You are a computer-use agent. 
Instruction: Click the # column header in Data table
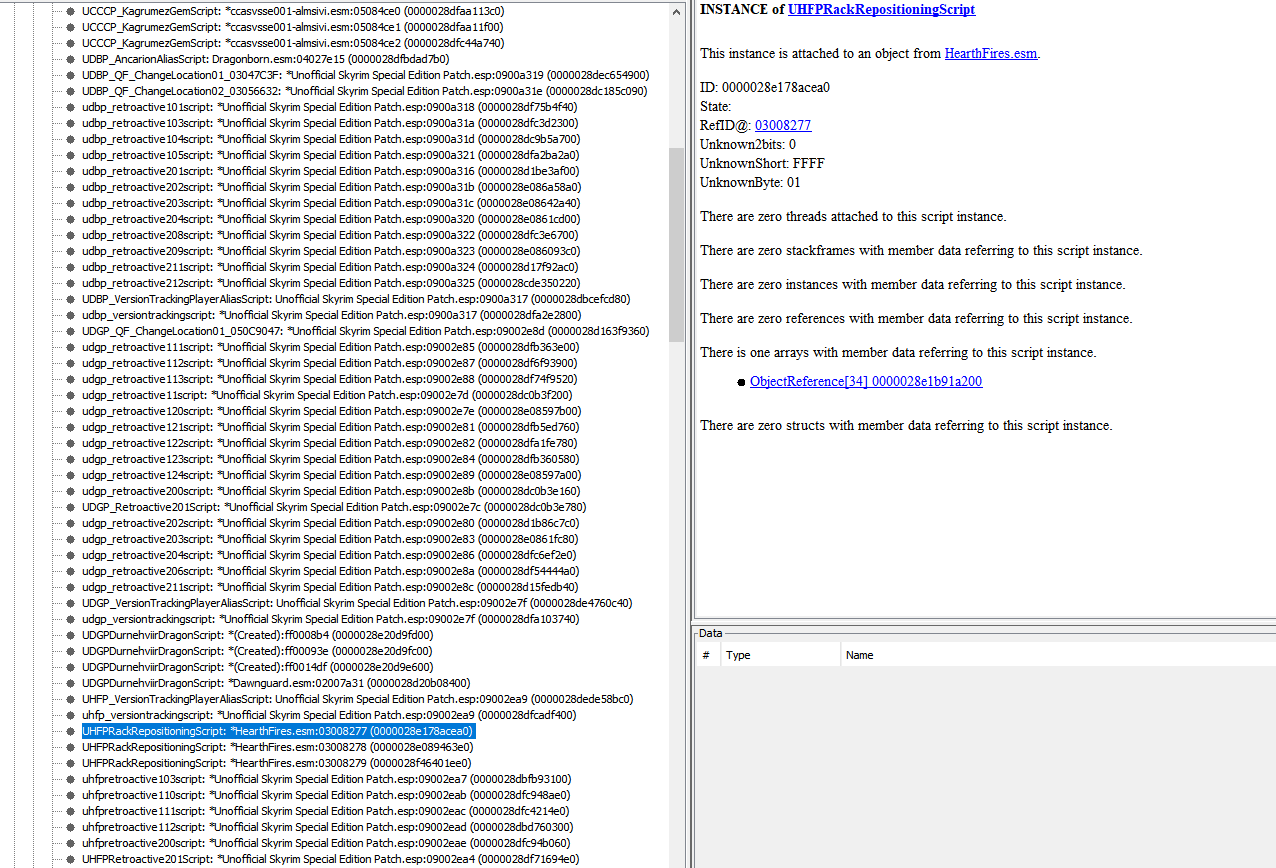click(706, 655)
